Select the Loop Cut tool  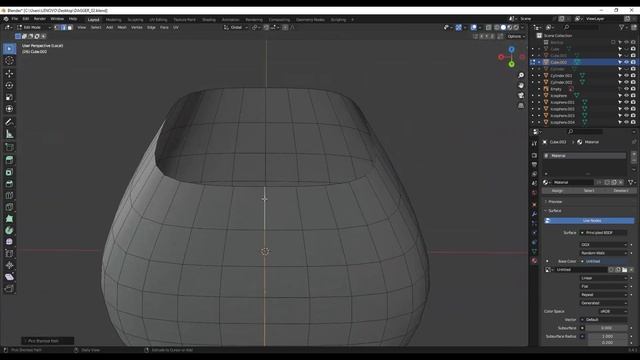pyautogui.click(x=9, y=195)
